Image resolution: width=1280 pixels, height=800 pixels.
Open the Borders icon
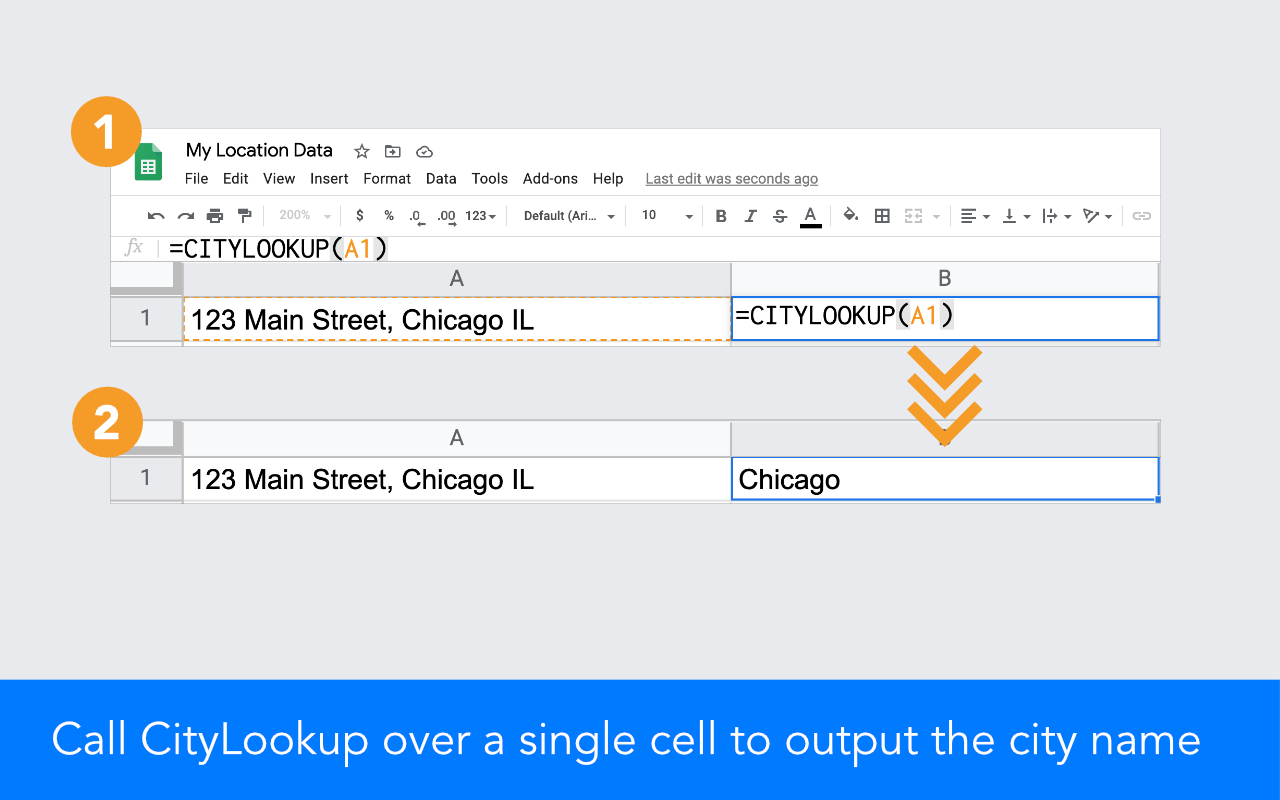tap(881, 215)
